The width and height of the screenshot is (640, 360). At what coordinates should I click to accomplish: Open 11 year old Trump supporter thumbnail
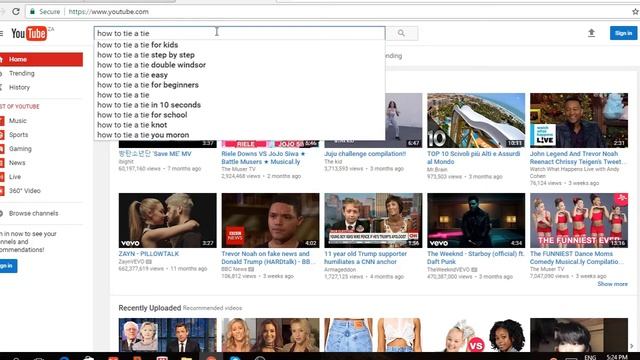373,220
